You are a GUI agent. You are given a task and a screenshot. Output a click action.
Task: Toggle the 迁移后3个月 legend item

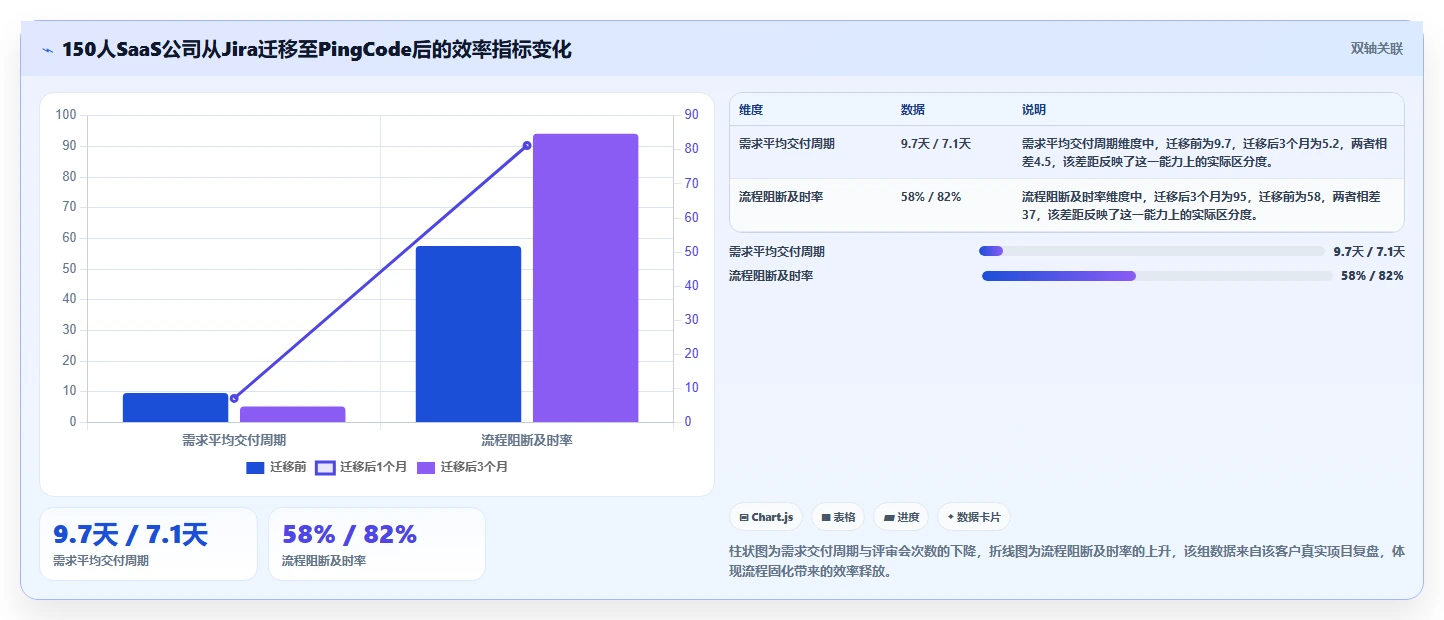(462, 467)
